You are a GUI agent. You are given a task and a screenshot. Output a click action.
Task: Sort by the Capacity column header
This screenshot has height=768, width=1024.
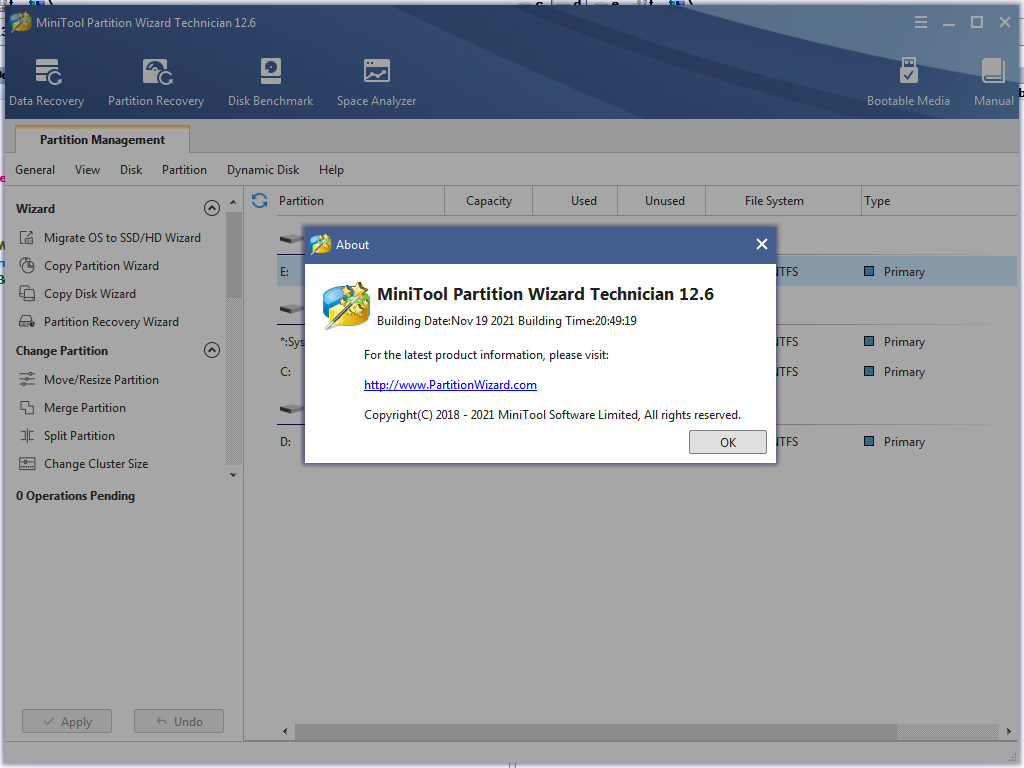[488, 200]
